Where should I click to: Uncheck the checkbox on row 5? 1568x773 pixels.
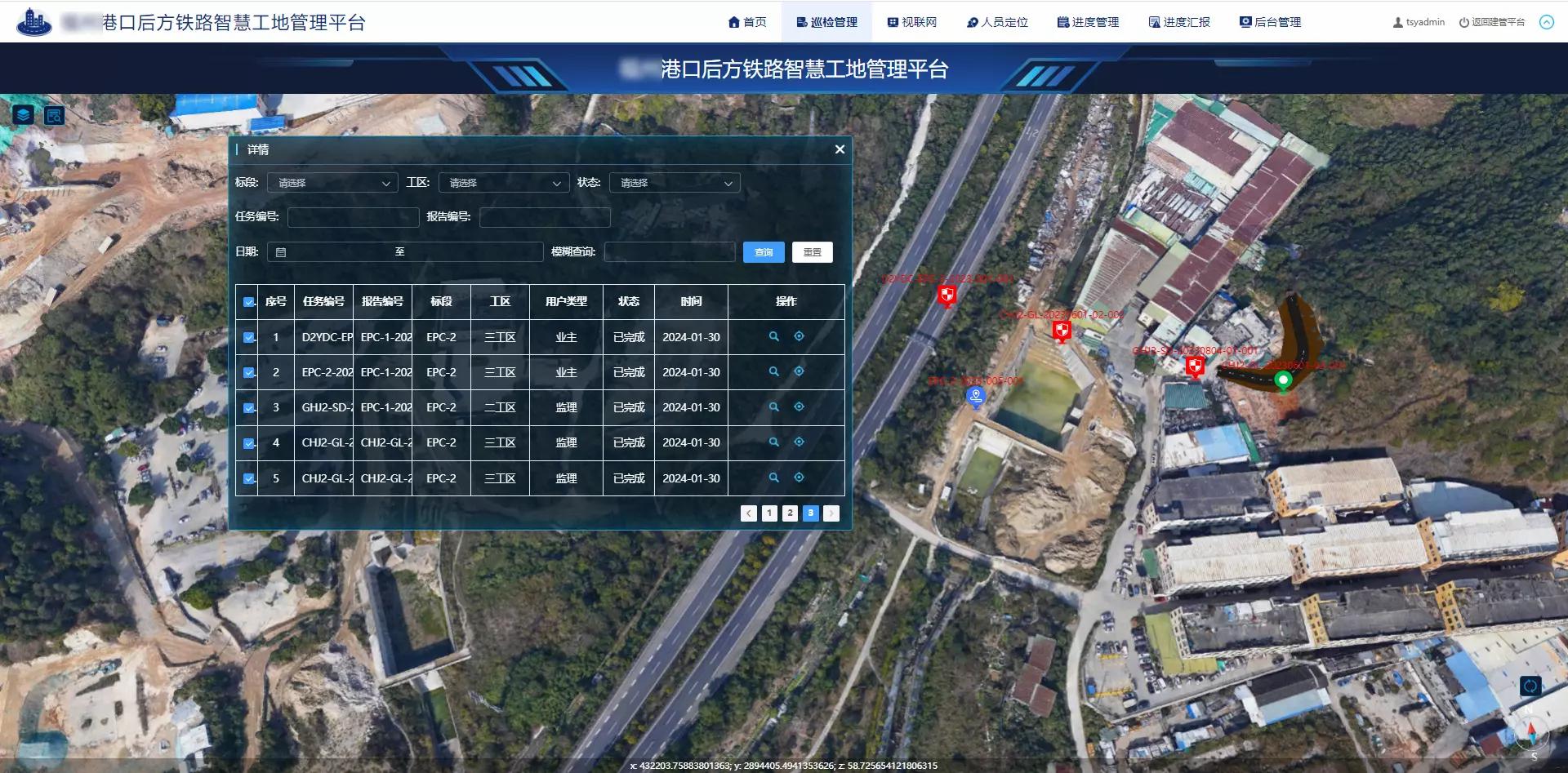pos(249,478)
